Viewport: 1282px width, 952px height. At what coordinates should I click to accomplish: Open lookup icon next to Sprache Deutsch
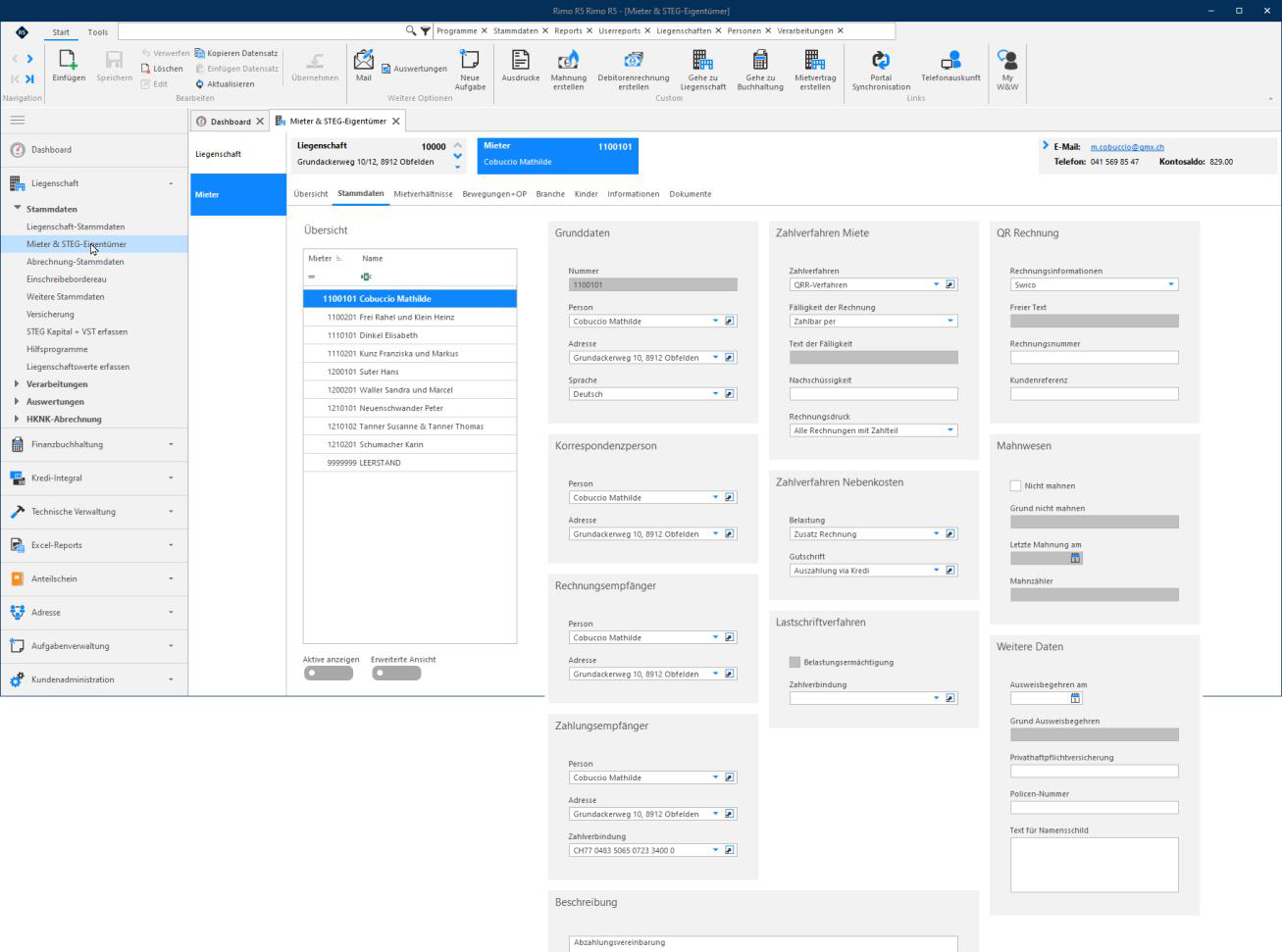tap(730, 394)
